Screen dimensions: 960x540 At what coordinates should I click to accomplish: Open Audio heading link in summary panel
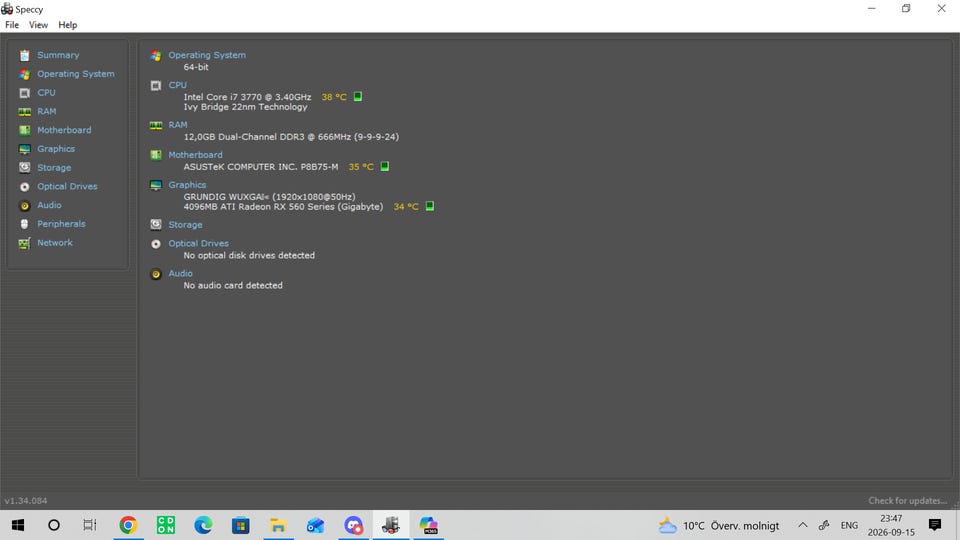point(180,274)
